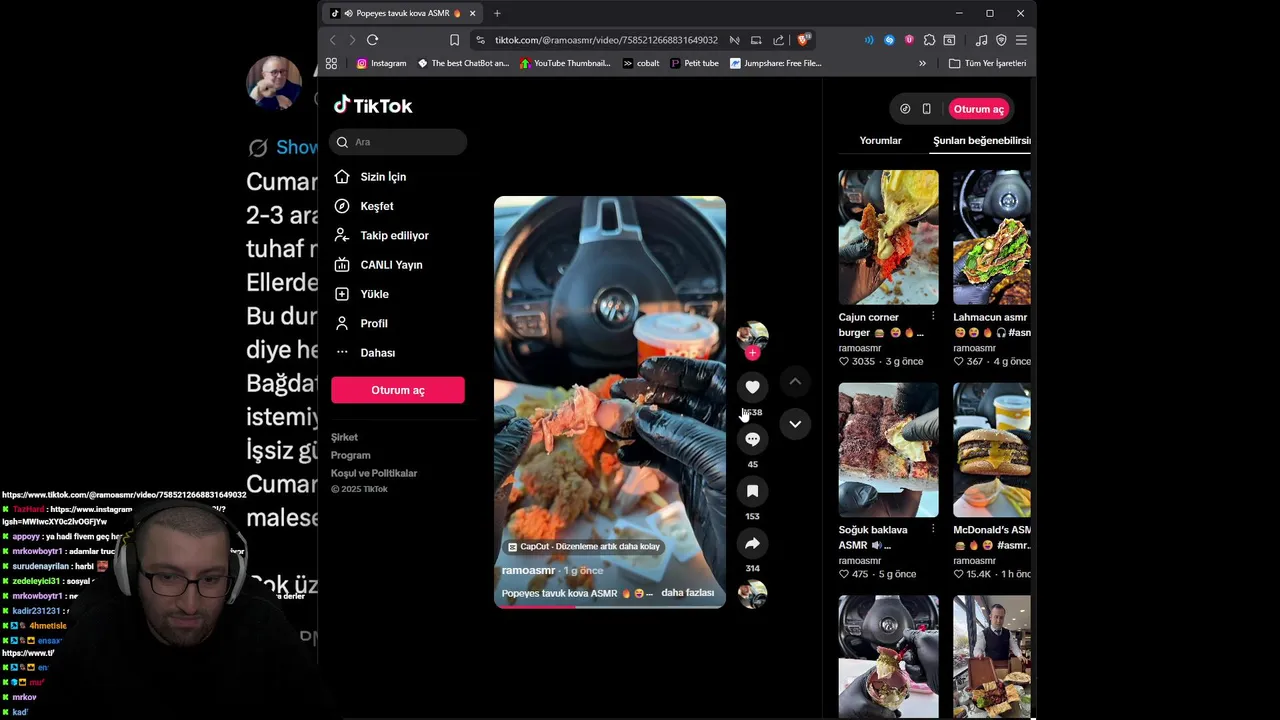Click the get-app phone icon in the header
Screen dimensions: 1280x720
(926, 109)
